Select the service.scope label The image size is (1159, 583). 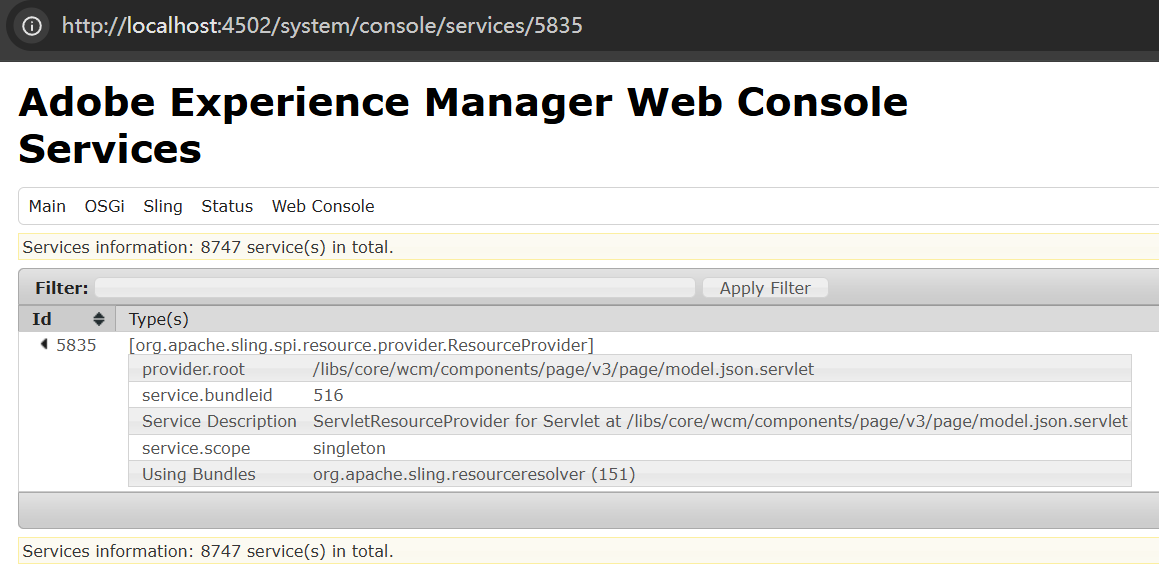tap(196, 449)
